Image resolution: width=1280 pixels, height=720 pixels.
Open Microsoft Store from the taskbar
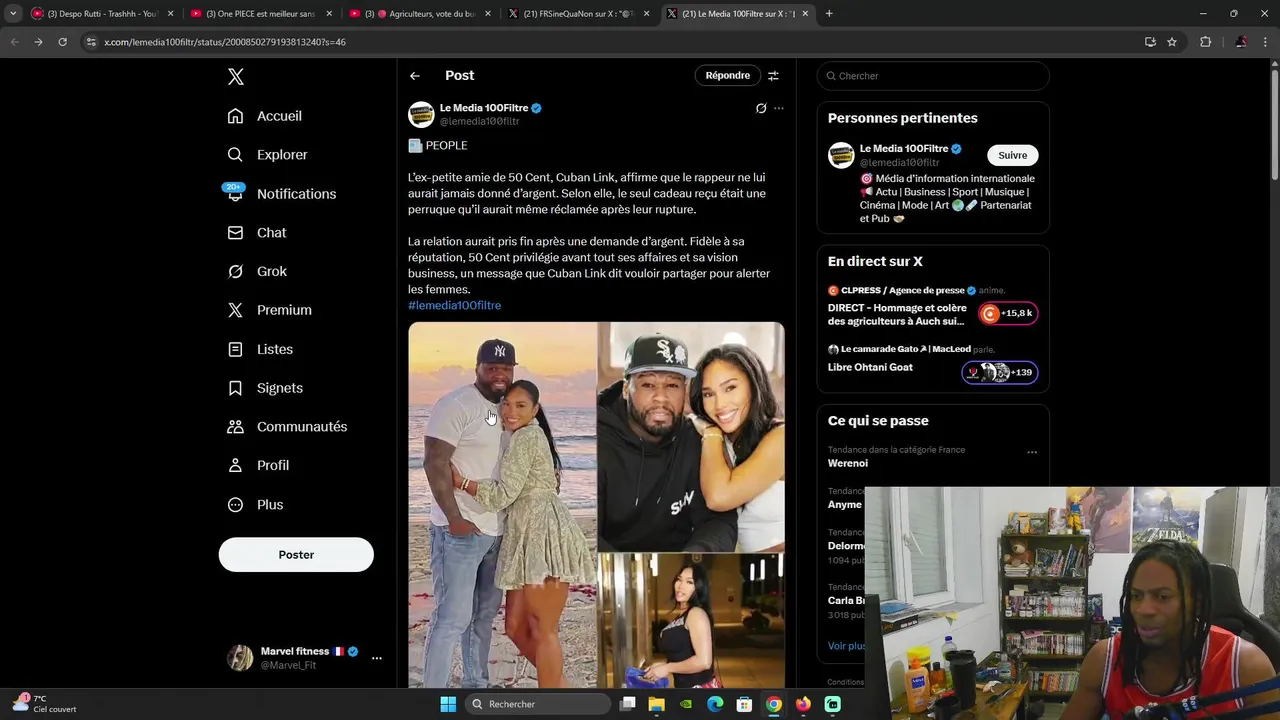(x=744, y=704)
